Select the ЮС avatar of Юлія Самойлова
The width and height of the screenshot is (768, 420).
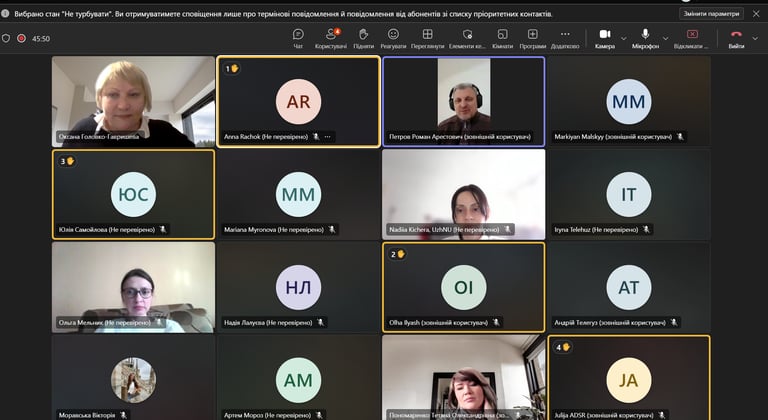[x=133, y=195]
